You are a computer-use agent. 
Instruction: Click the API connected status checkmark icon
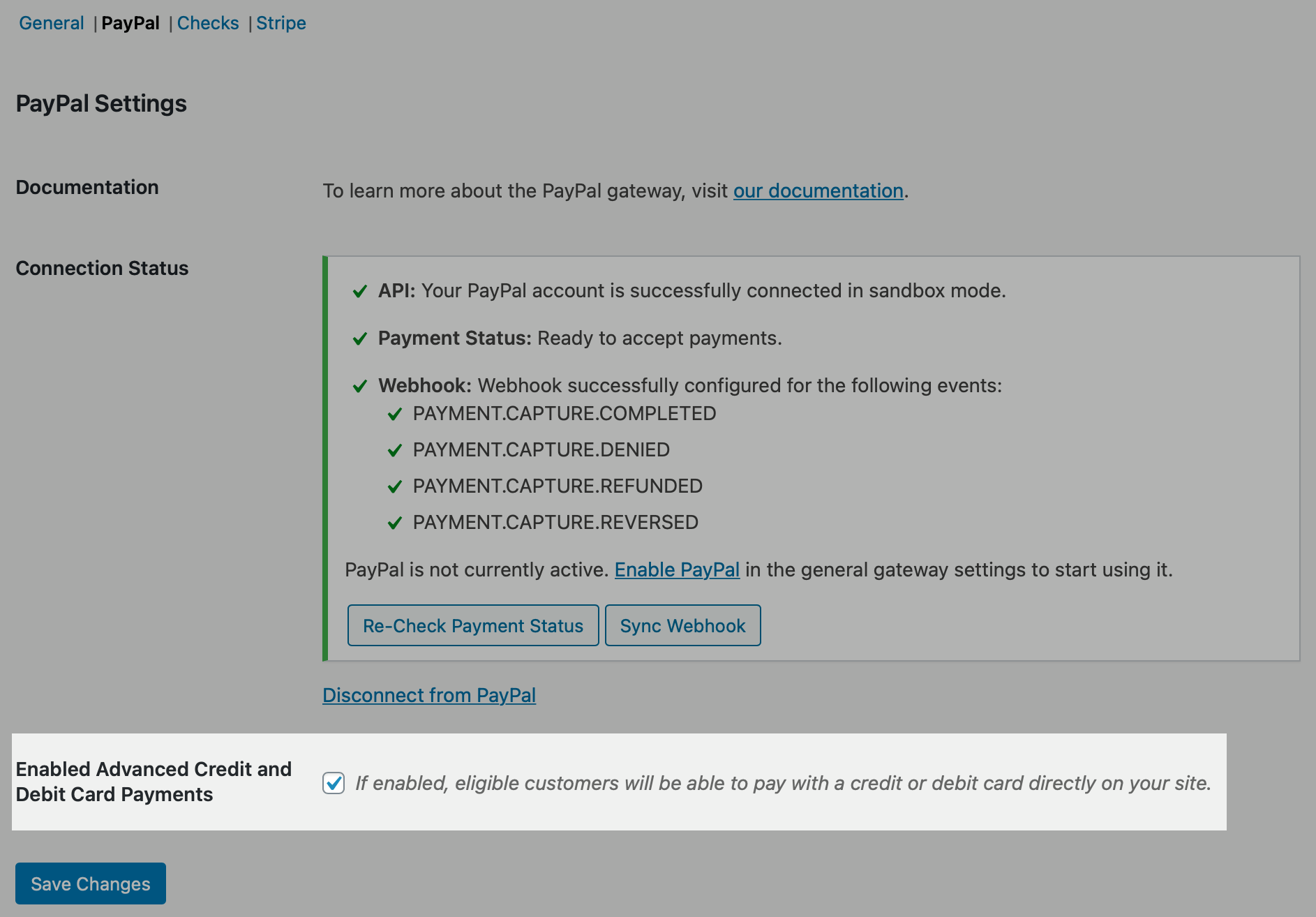(360, 292)
